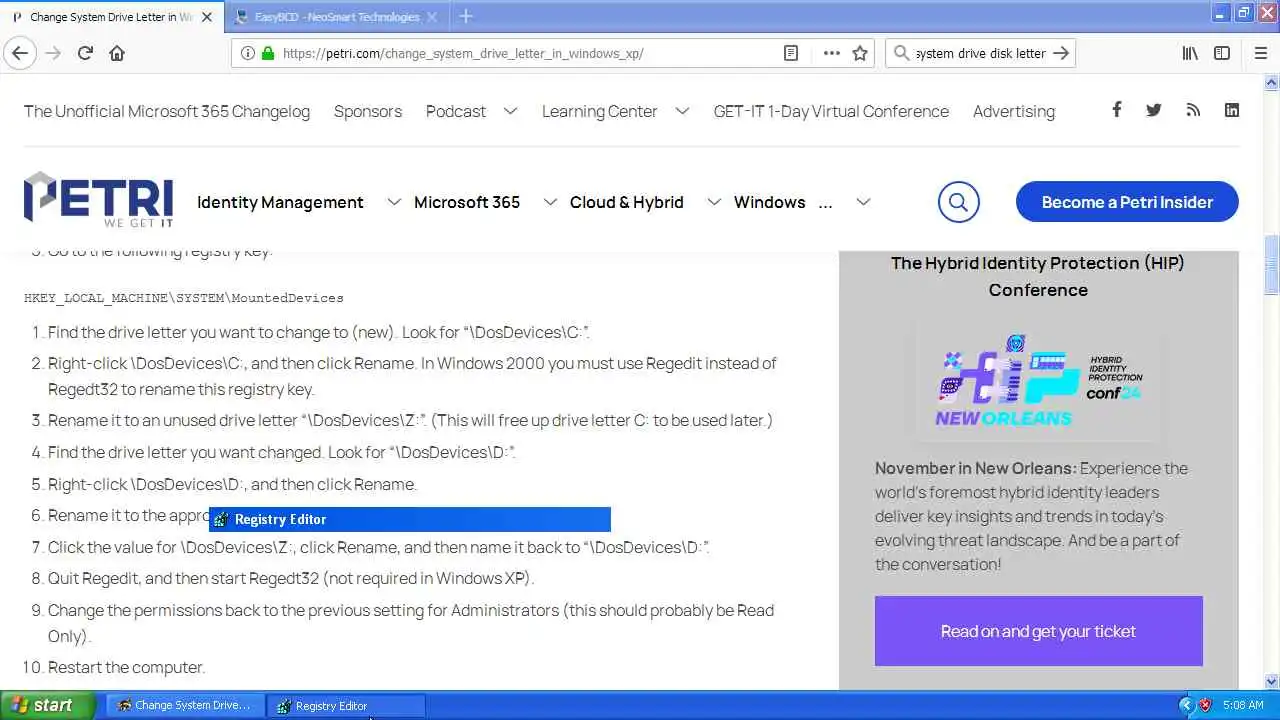Close the Change System Drive Letter tab
Viewport: 1280px width, 720px height.
point(208,17)
